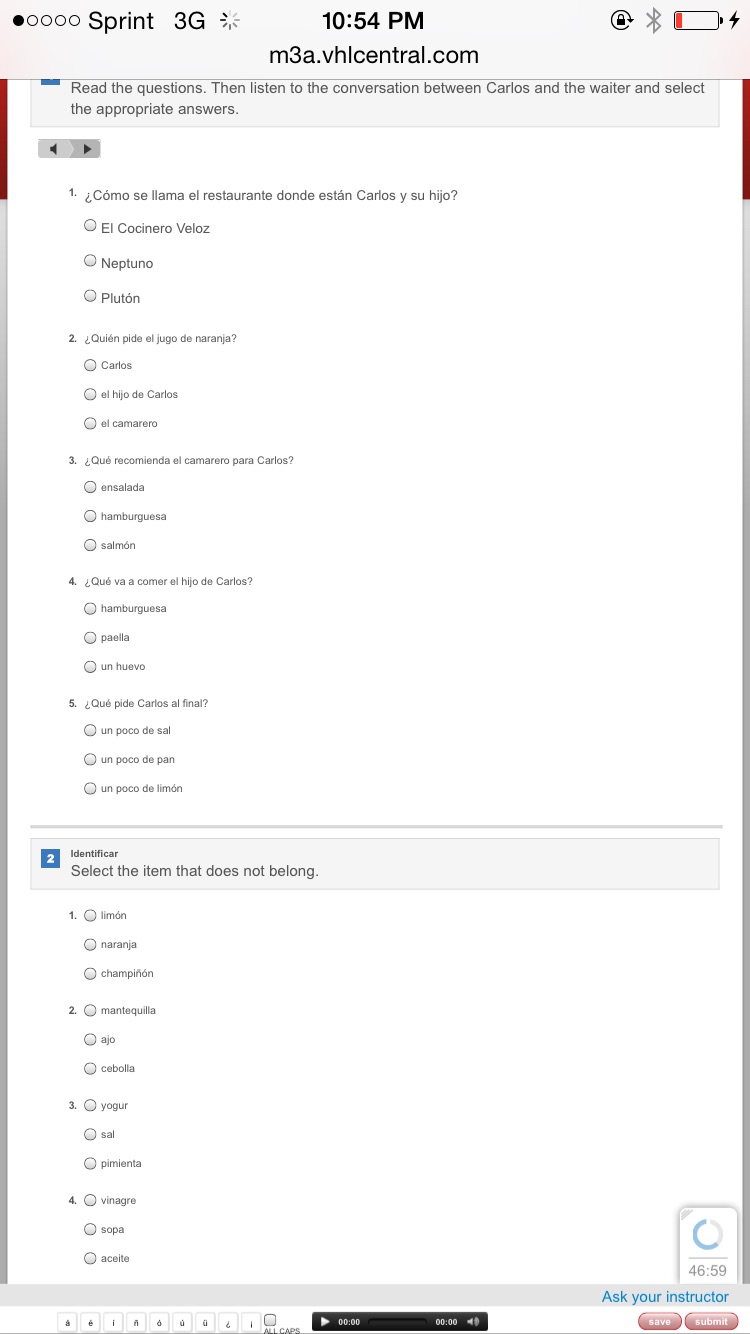Choose the el camarero radio option
Screen dimensions: 750x1334
pyautogui.click(x=91, y=423)
